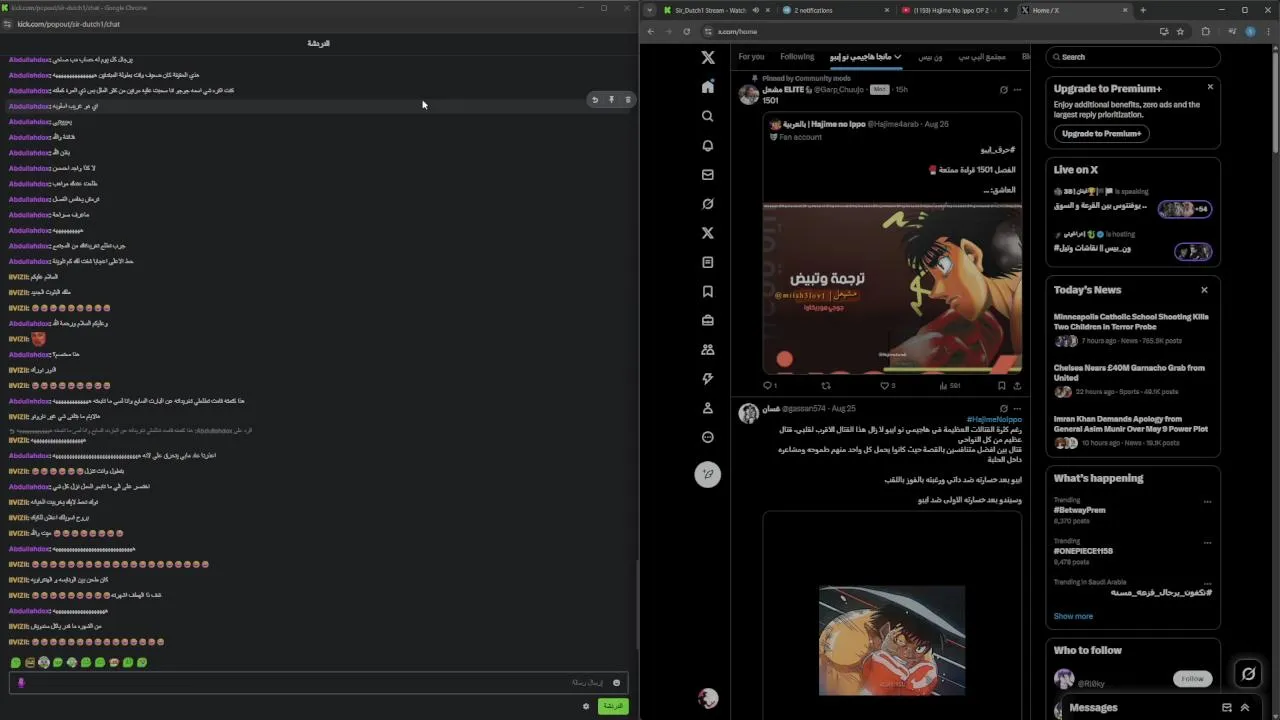1280x720 pixels.
Task: Open Explore search icon in X sidebar
Action: [707, 116]
